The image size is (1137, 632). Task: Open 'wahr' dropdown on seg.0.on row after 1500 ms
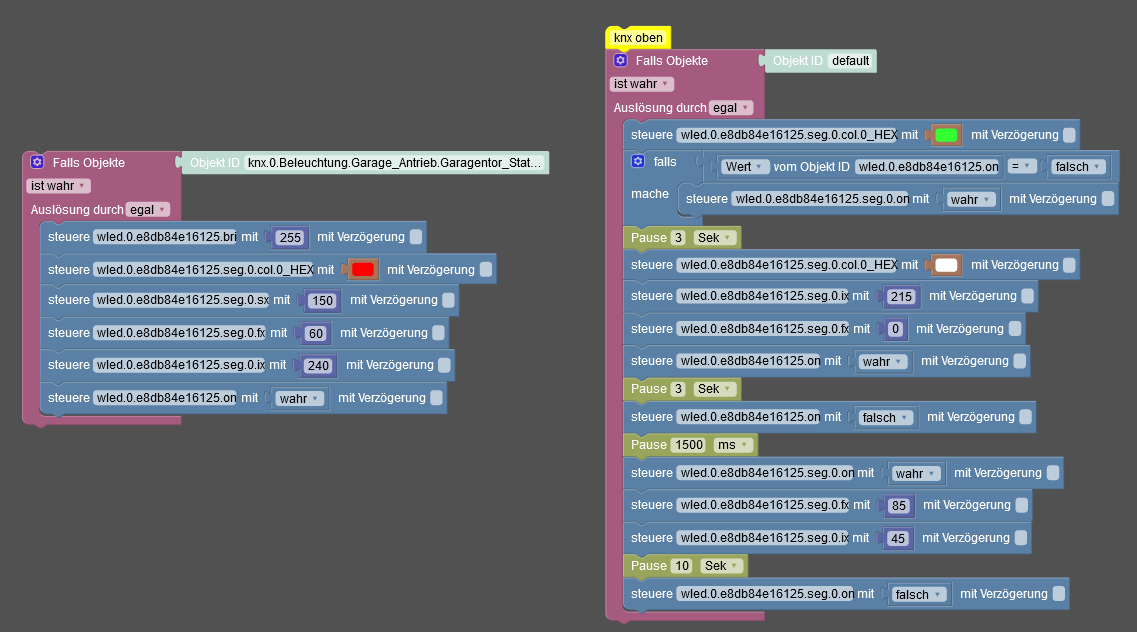915,473
